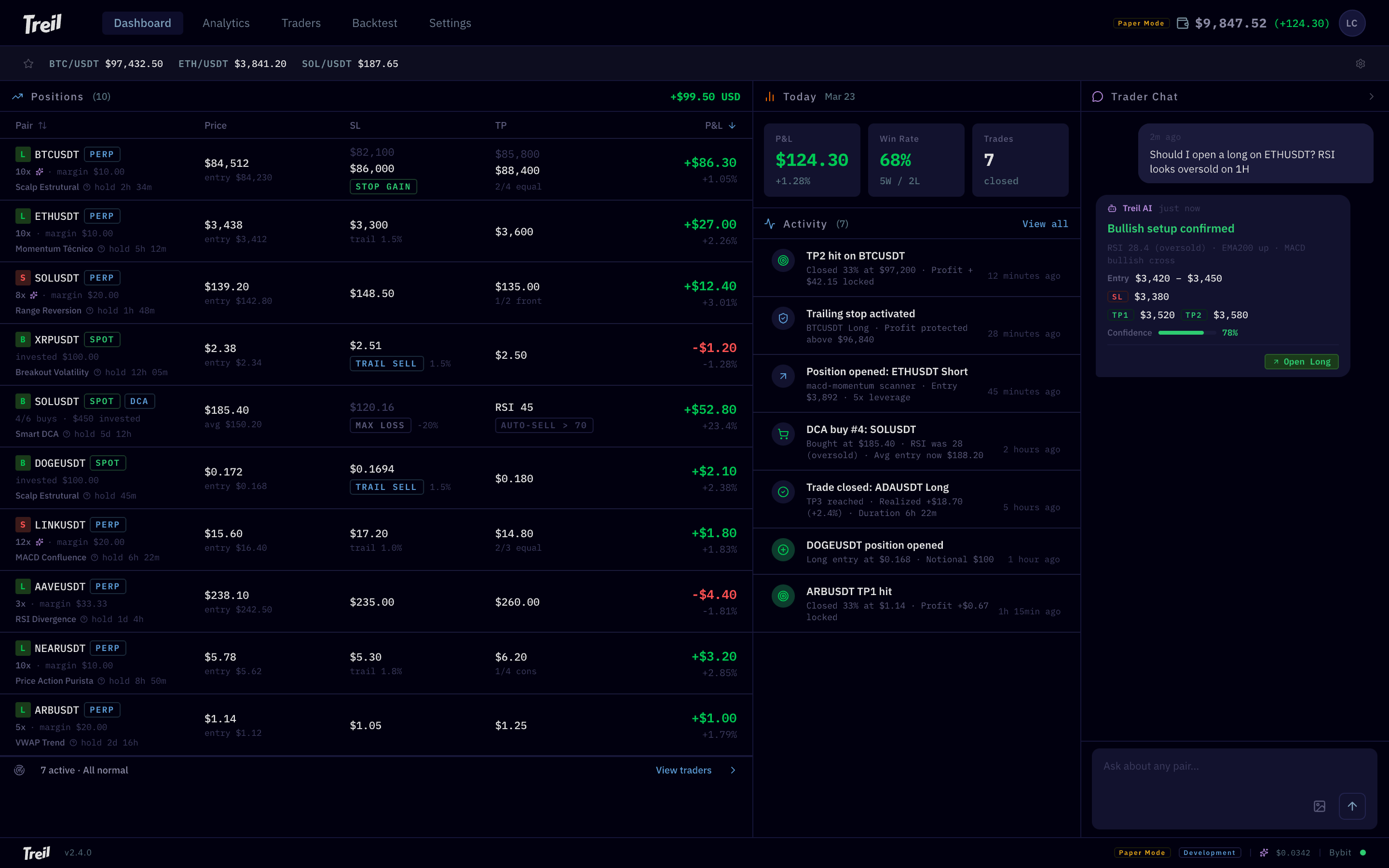Open the LC user avatar menu
1389x868 pixels.
point(1352,23)
